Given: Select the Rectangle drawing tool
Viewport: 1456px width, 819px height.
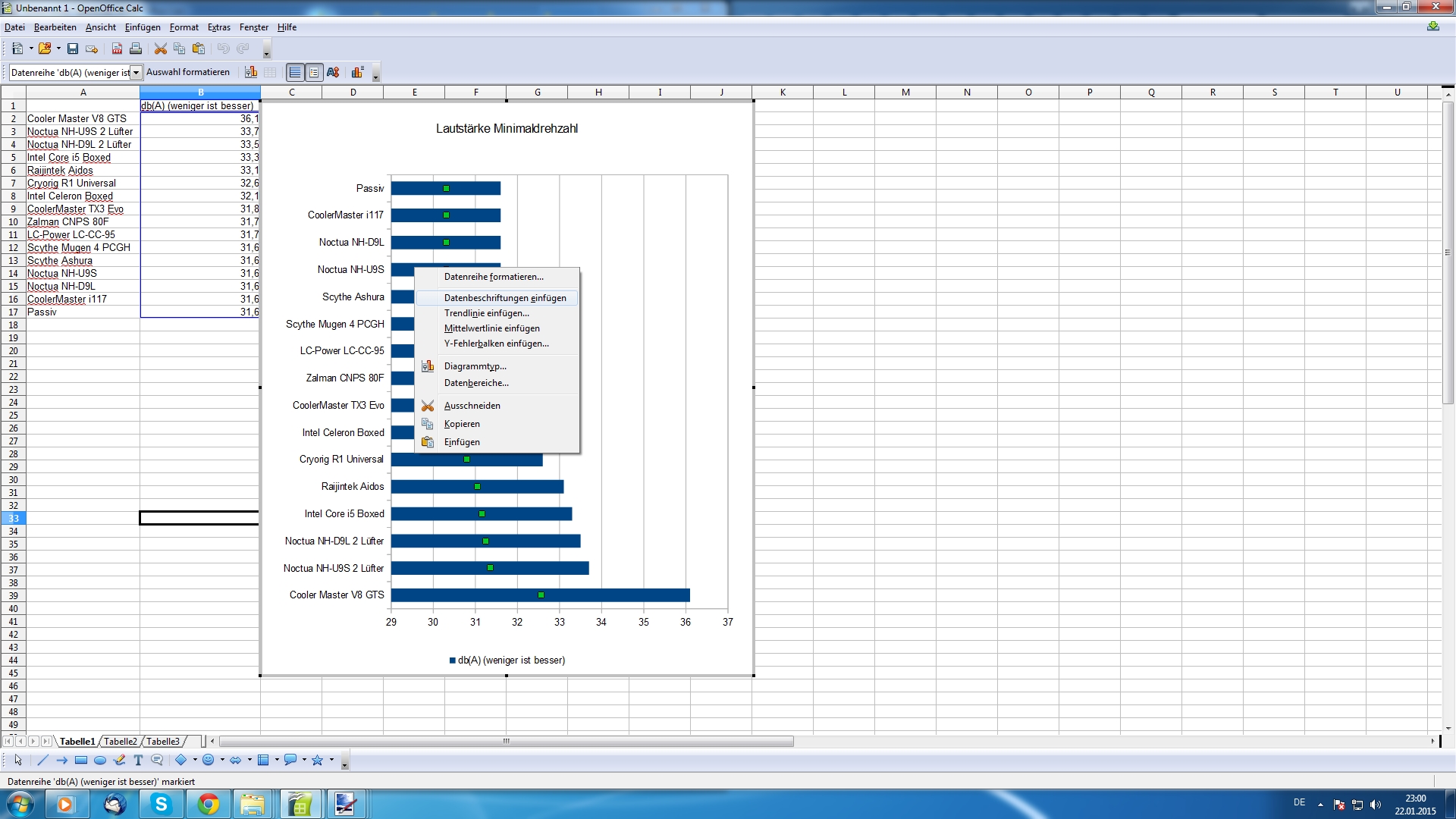Looking at the screenshot, I should (81, 760).
